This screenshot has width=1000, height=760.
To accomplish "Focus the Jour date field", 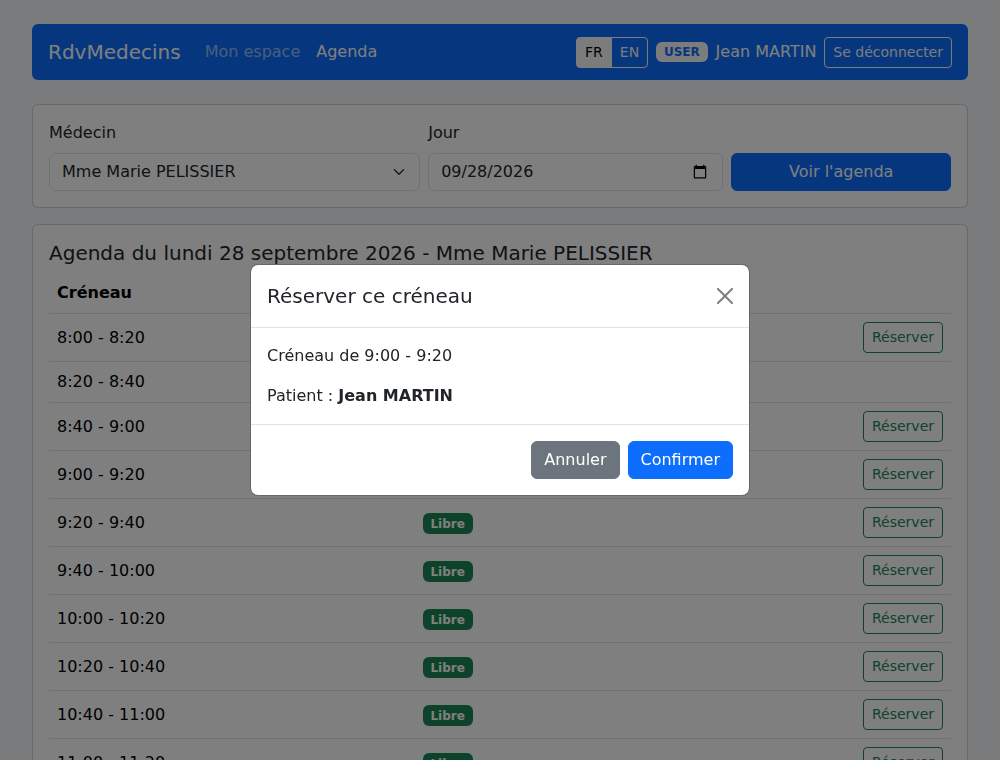I will [x=575, y=172].
